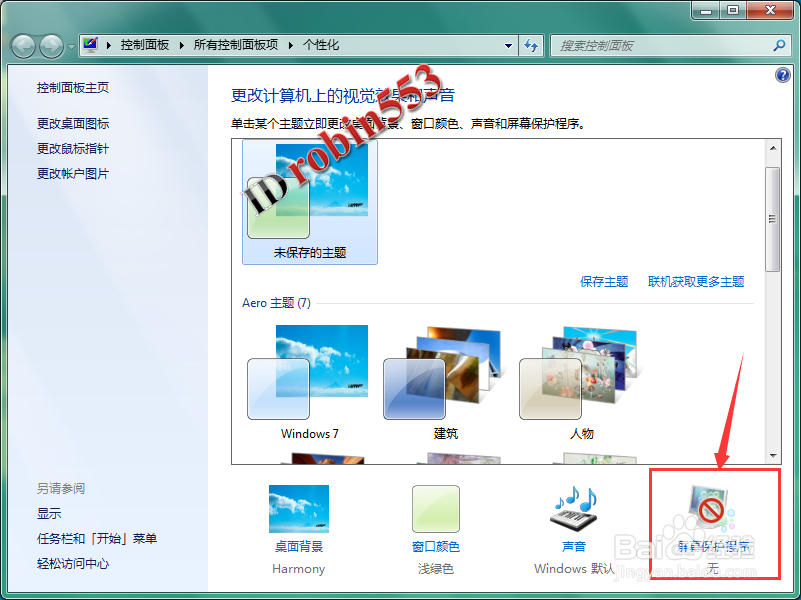Screen dimensions: 801x600
Task: Open 任务栏和「开始」菜单 link
Action: tap(97, 538)
